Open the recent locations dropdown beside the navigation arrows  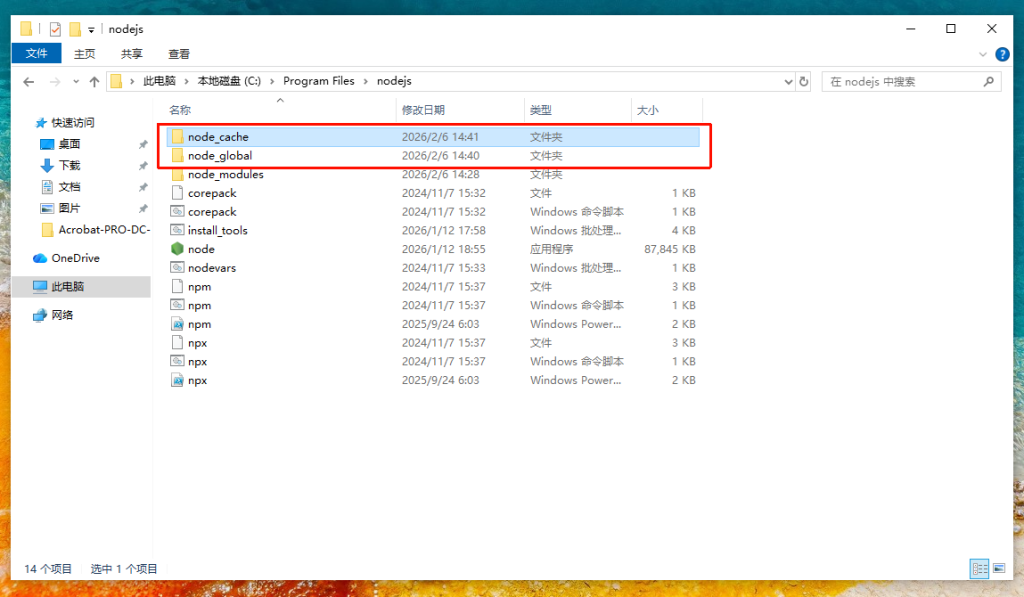click(x=75, y=81)
